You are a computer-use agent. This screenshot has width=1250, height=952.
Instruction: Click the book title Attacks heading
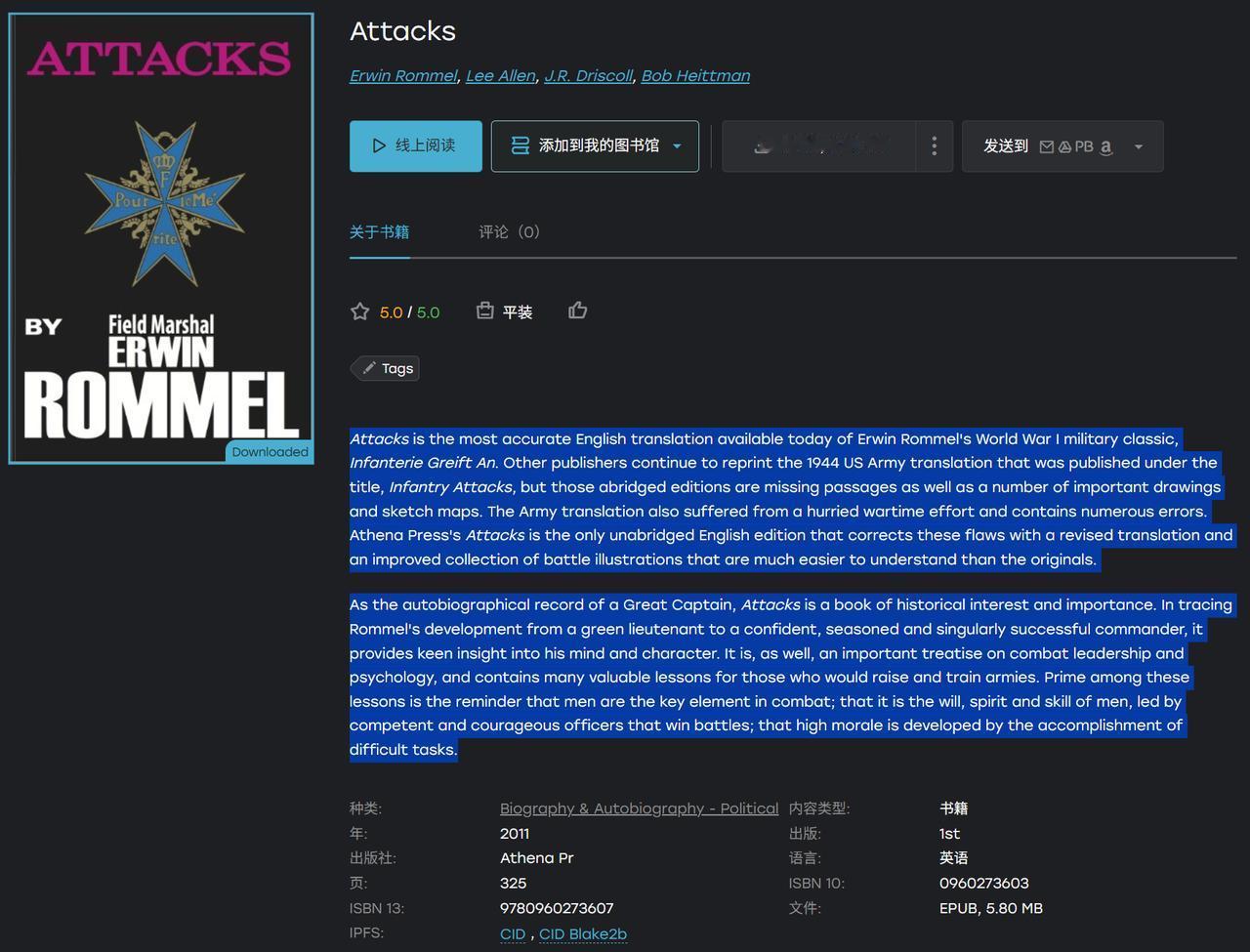click(x=402, y=31)
